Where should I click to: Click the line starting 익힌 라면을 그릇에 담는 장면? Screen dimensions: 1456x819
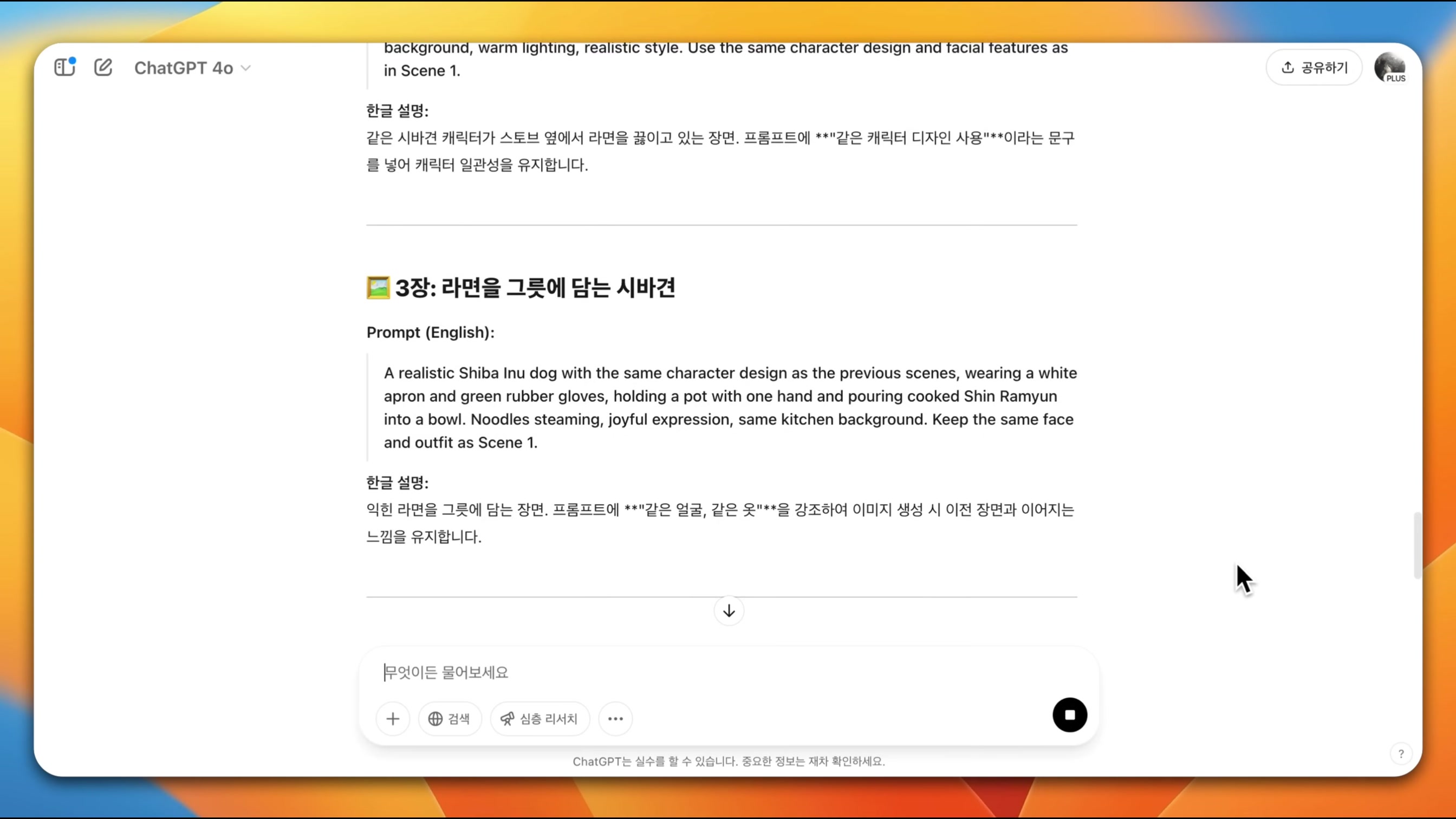720,510
